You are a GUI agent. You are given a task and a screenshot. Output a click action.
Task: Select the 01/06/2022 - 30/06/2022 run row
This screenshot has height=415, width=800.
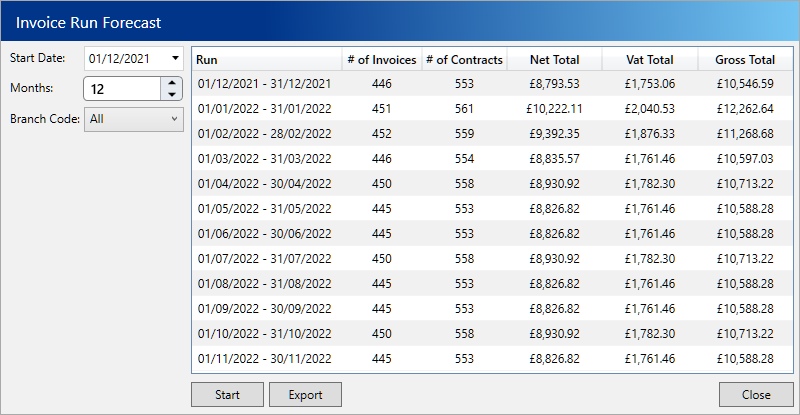264,233
